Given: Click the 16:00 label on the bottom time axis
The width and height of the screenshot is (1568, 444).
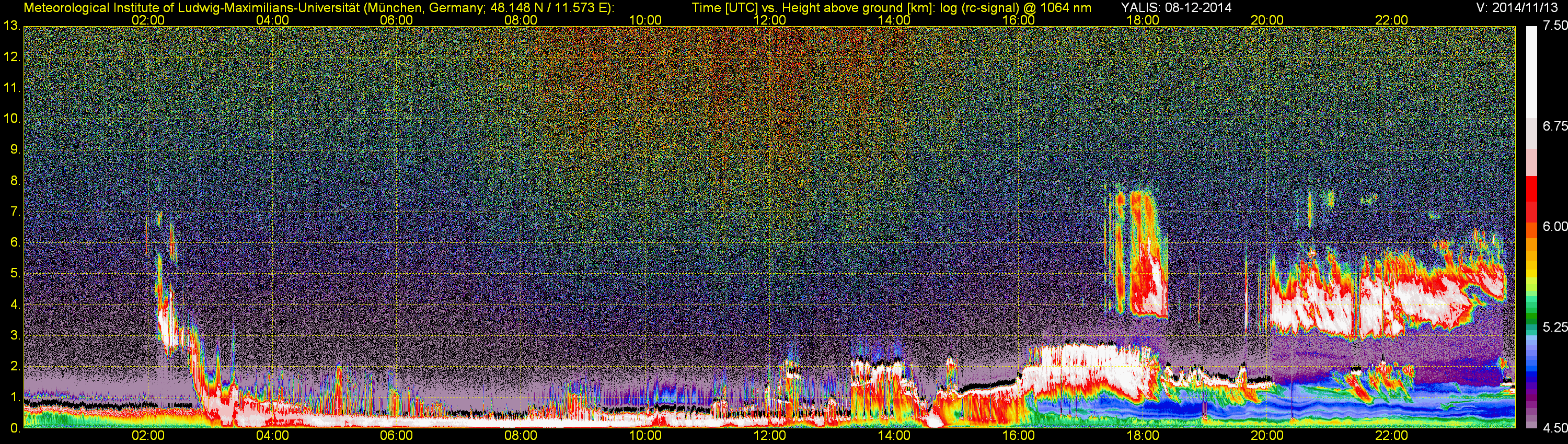Looking at the screenshot, I should (x=1018, y=436).
